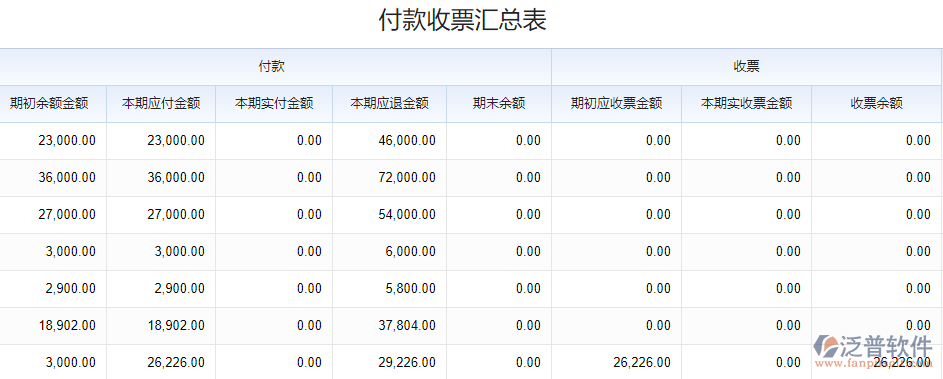This screenshot has width=943, height=379.
Task: Click the 期初应收票金额 column header
Action: tap(616, 103)
